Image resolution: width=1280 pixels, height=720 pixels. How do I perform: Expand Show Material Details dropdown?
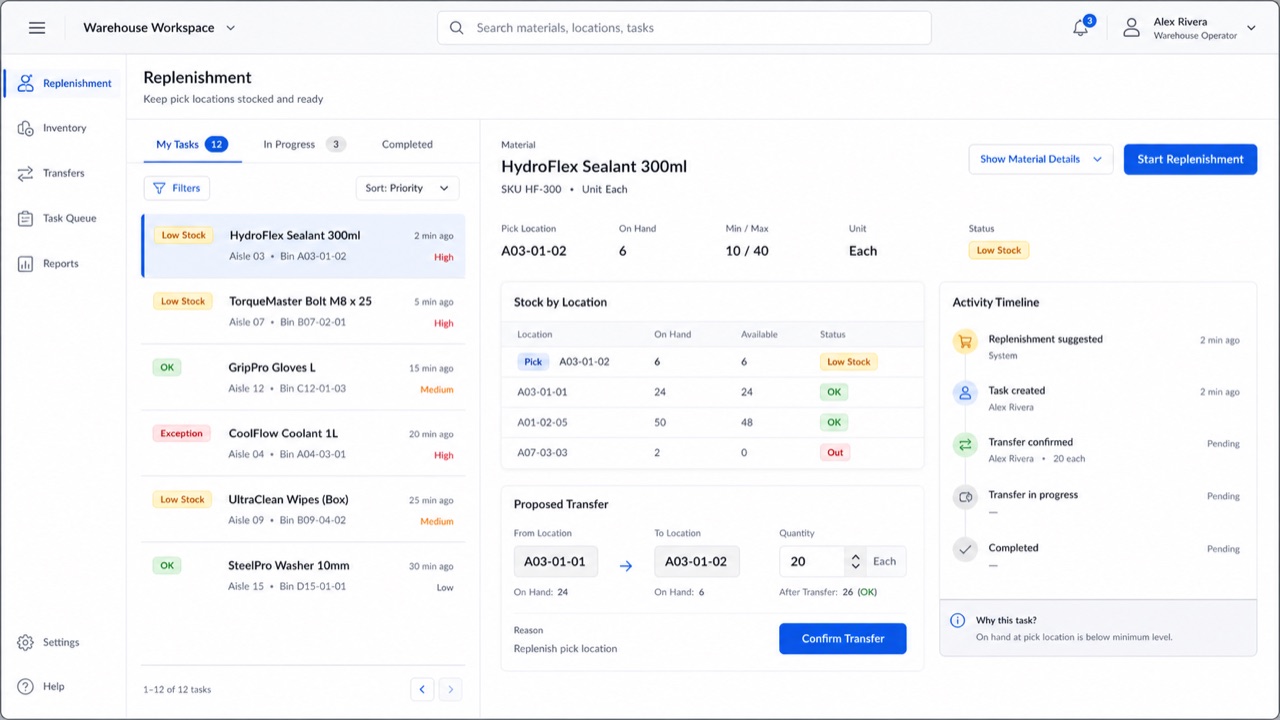coord(1041,159)
